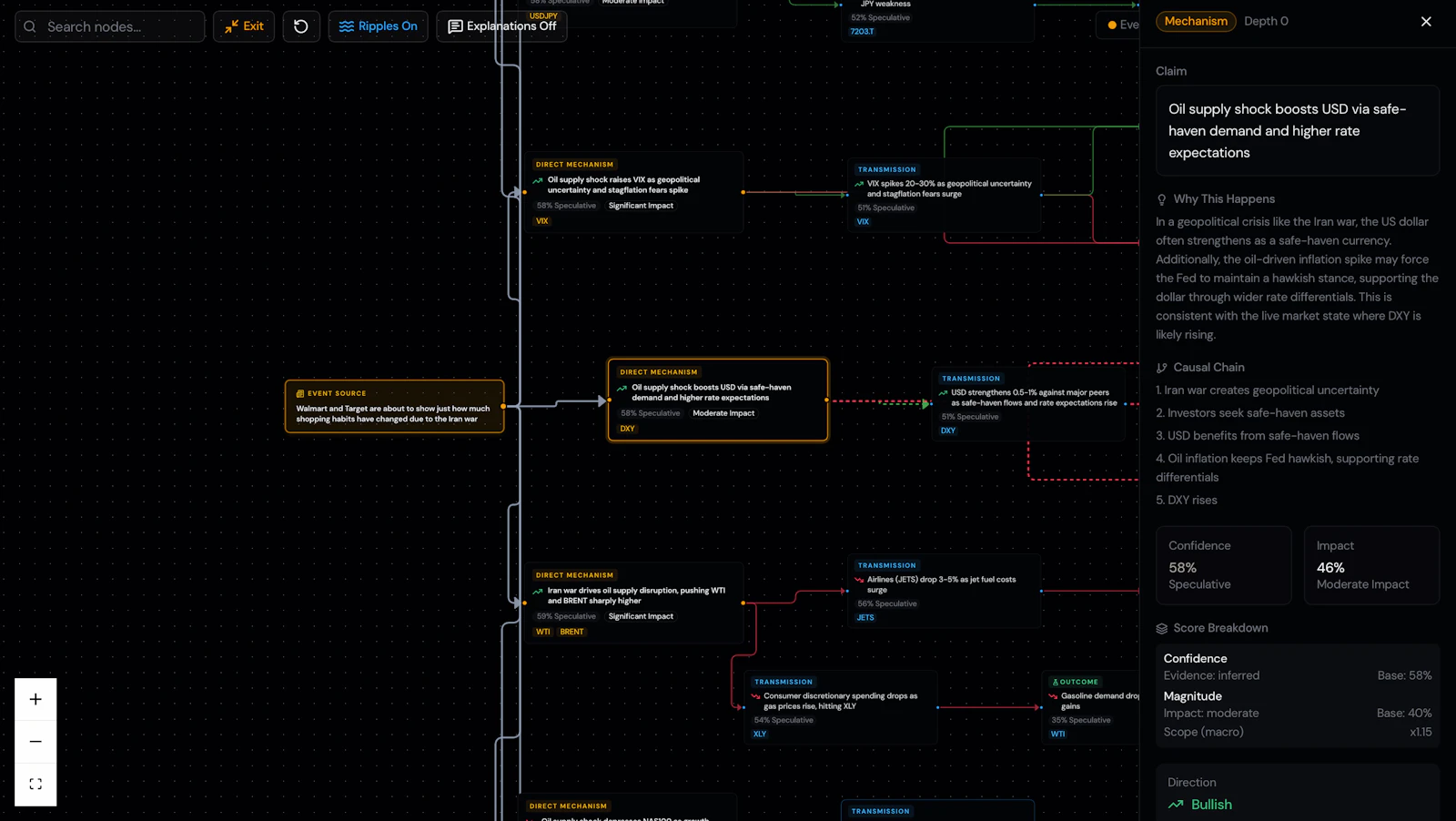
Task: Click the Exit button
Action: click(x=244, y=26)
